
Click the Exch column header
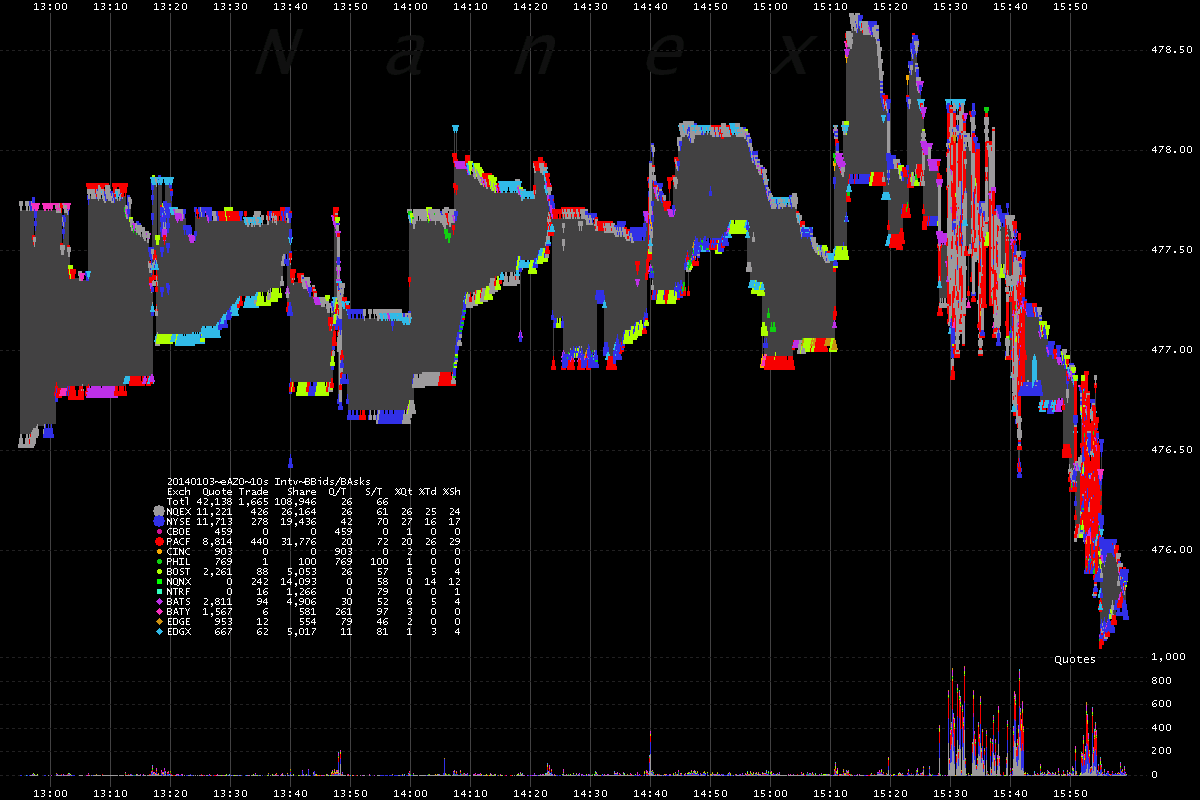pyautogui.click(x=179, y=491)
